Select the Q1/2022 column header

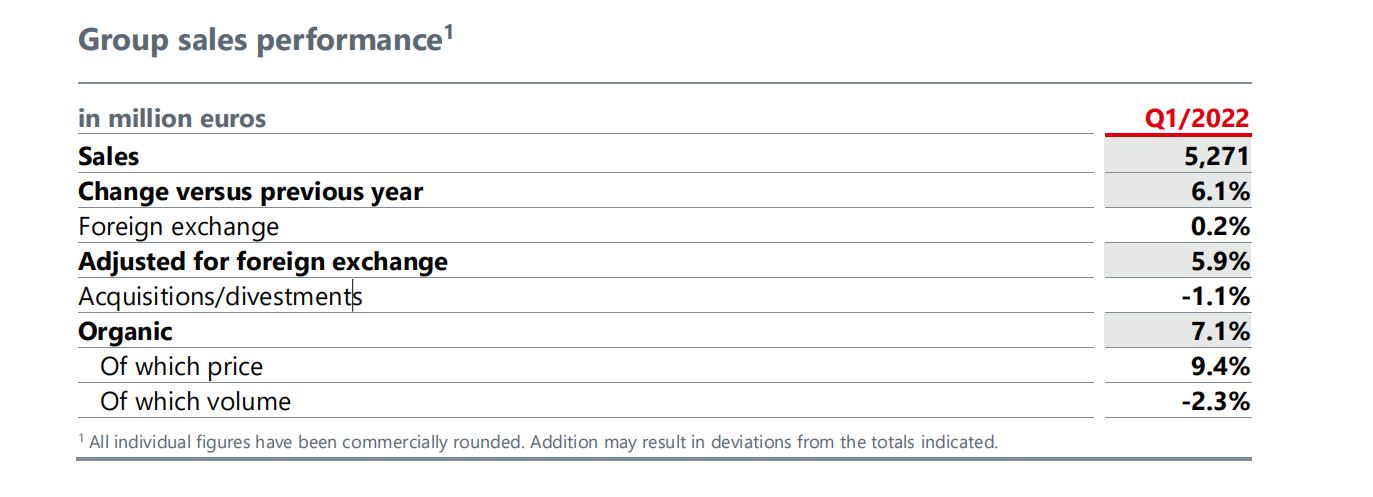coord(1197,119)
